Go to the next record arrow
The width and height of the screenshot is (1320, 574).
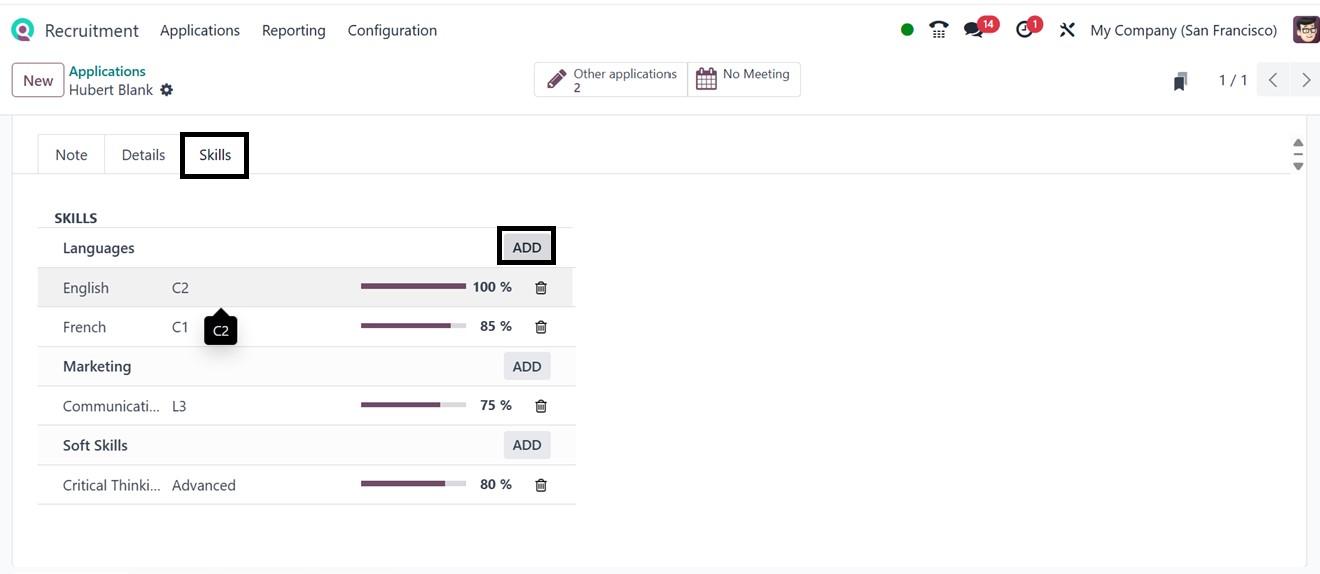1306,80
